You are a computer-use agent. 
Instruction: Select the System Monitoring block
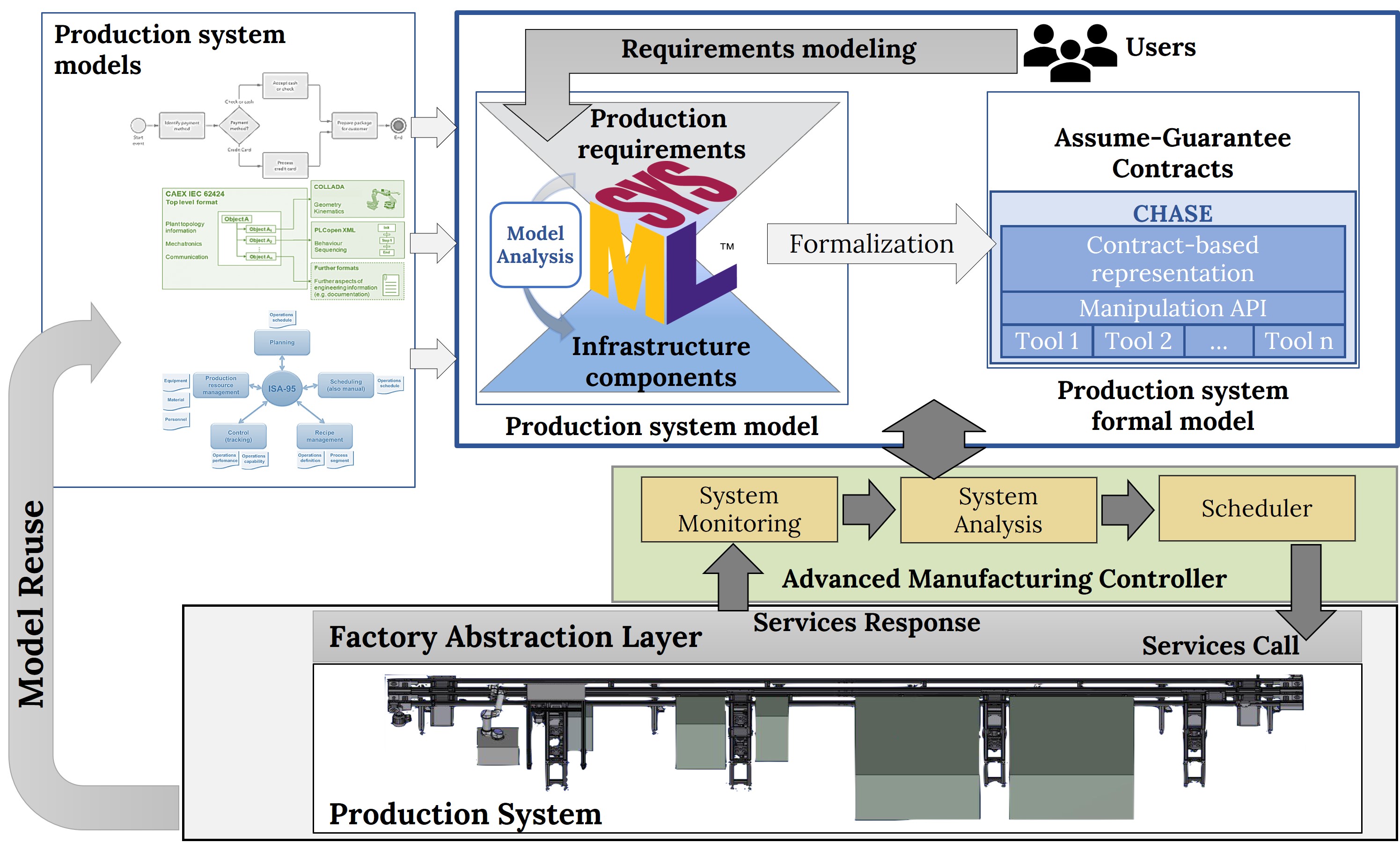[739, 509]
